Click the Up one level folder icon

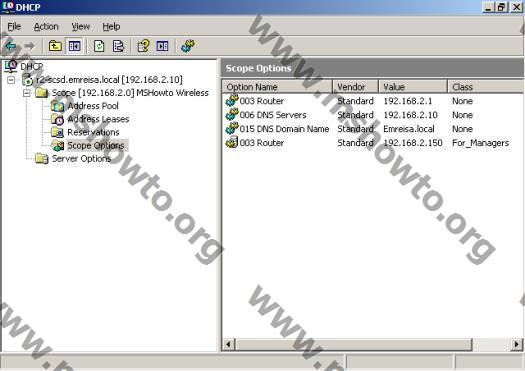tap(55, 46)
